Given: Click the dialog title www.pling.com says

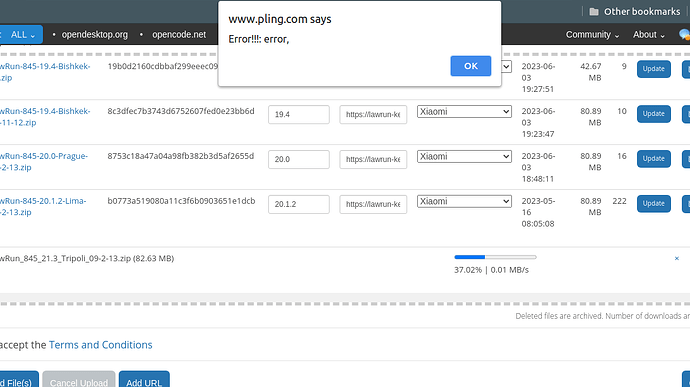Looking at the screenshot, I should coord(280,19).
